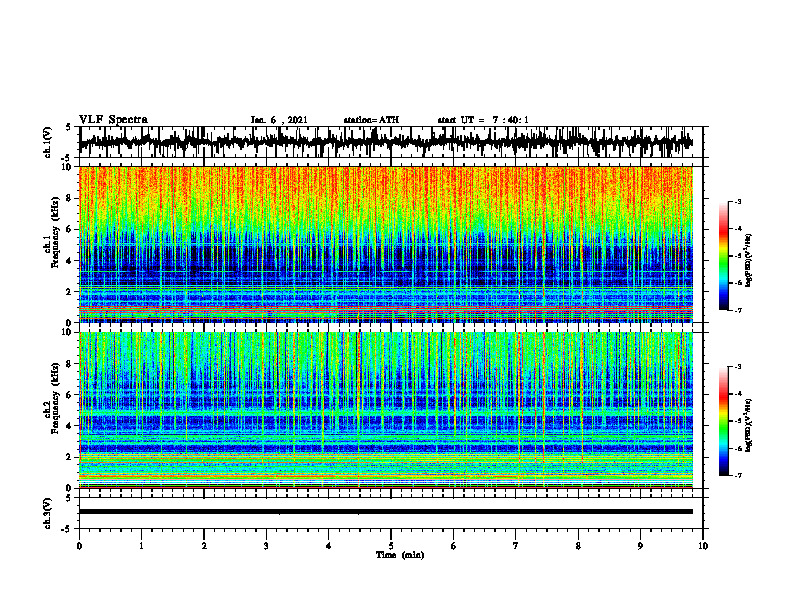Click the "start UT = 7:40:1" header text
This screenshot has height=612, width=792.
click(483, 120)
